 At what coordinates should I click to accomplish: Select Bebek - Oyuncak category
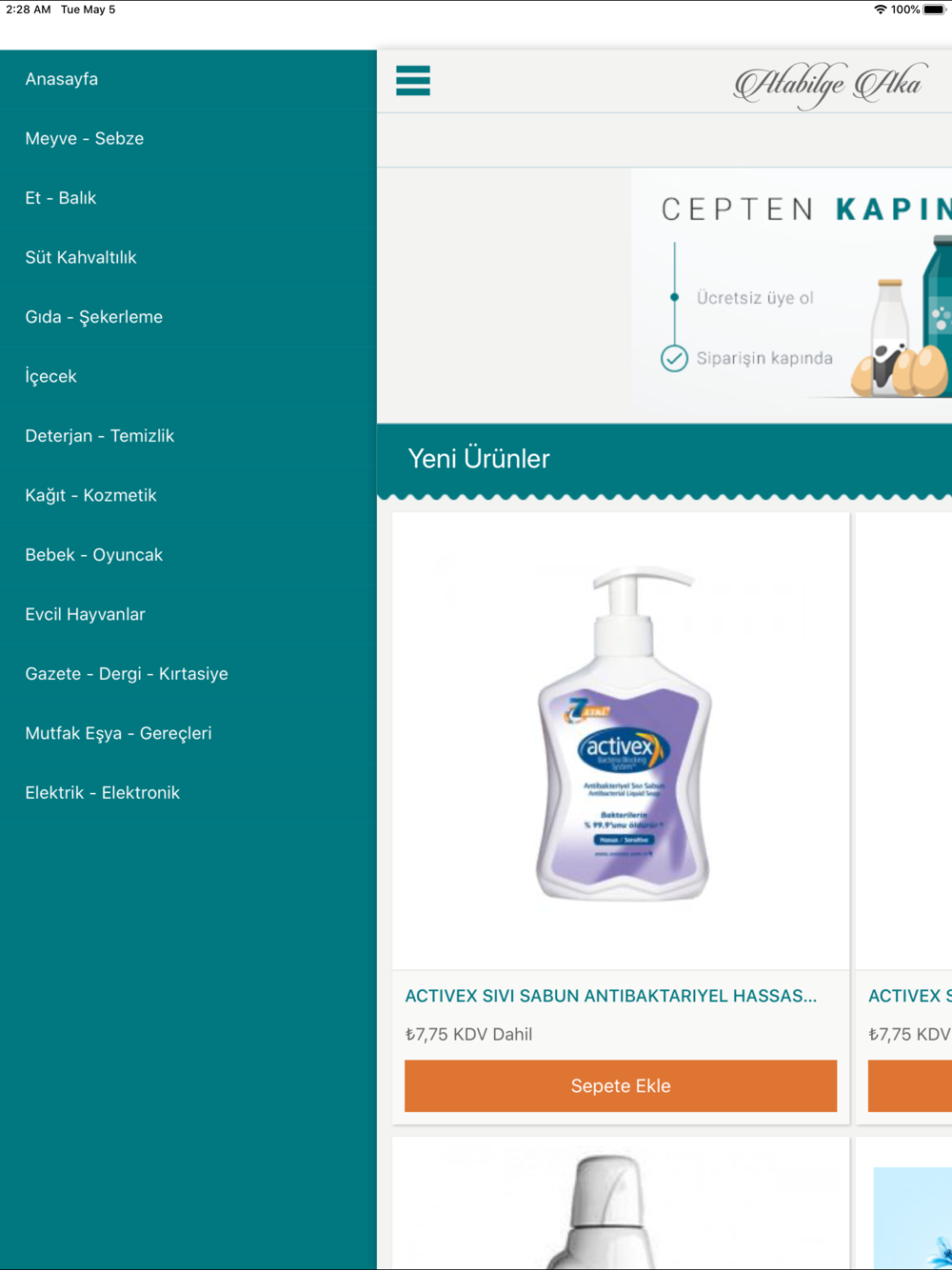188,555
